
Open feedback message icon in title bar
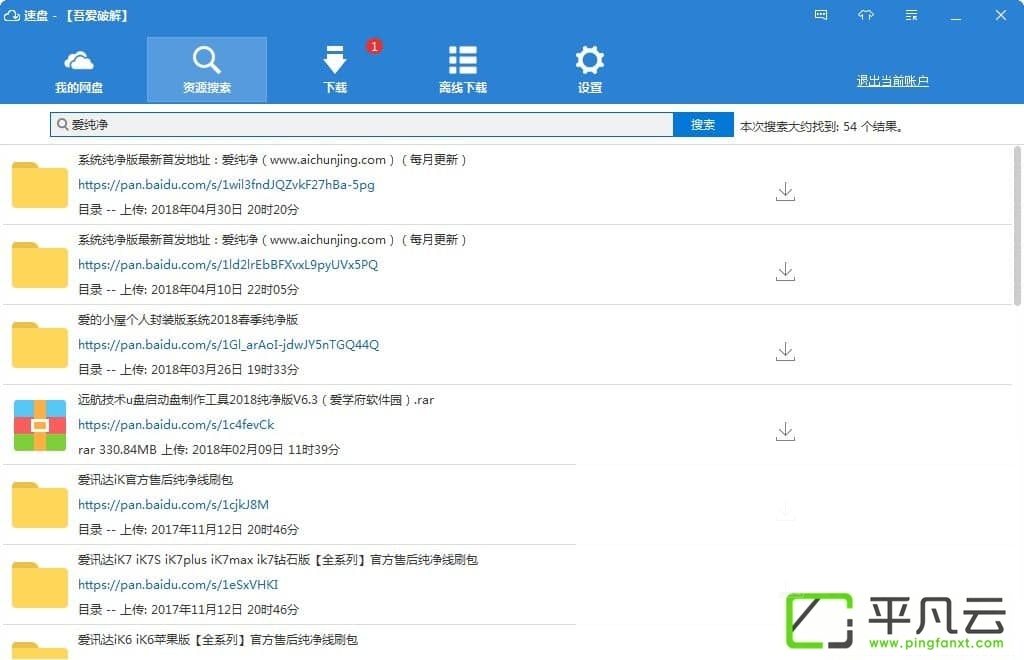tap(821, 15)
